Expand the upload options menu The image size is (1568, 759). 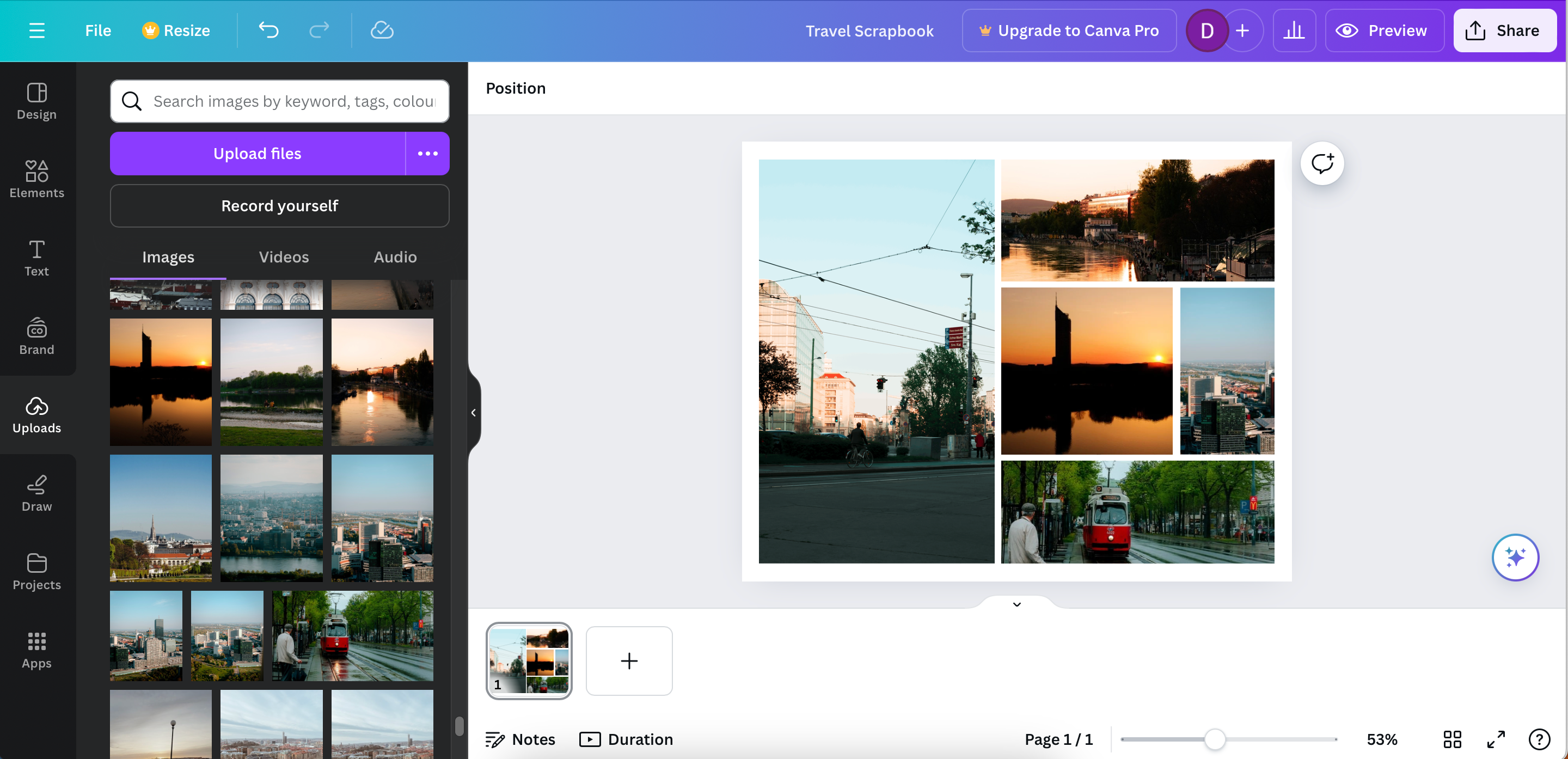click(x=427, y=153)
